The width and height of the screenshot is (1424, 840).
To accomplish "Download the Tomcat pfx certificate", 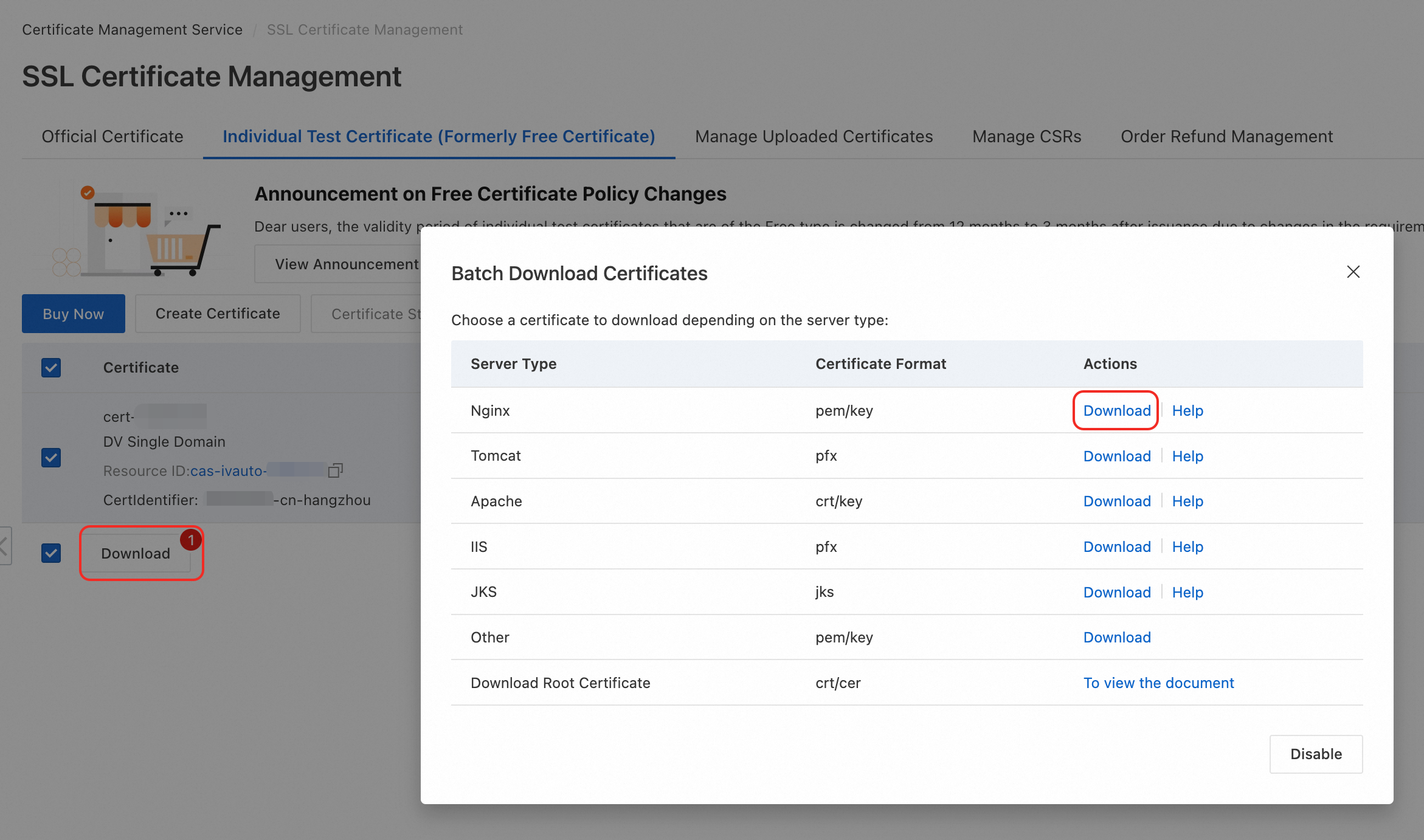I will point(1117,456).
